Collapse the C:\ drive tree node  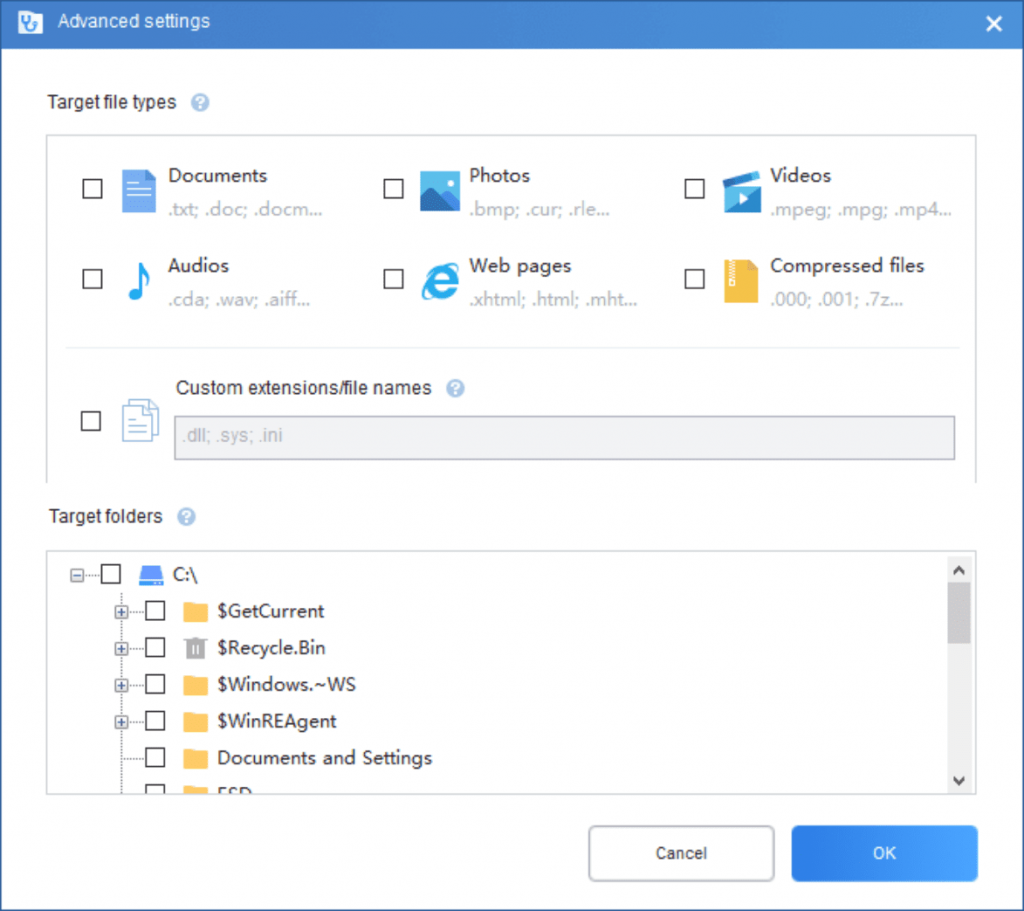pyautogui.click(x=77, y=575)
